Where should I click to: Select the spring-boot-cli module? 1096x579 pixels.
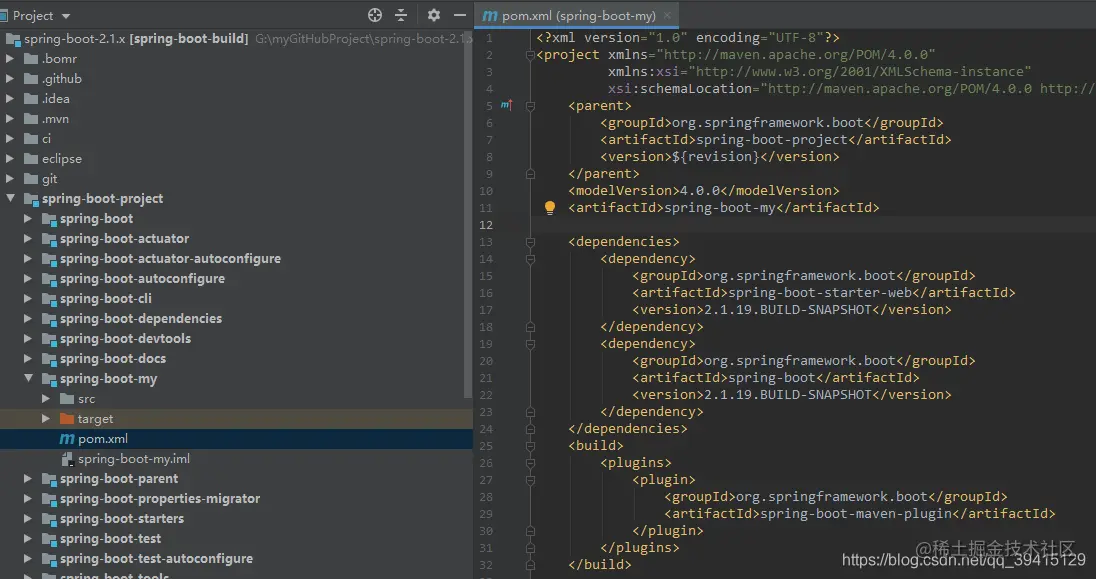(106, 299)
